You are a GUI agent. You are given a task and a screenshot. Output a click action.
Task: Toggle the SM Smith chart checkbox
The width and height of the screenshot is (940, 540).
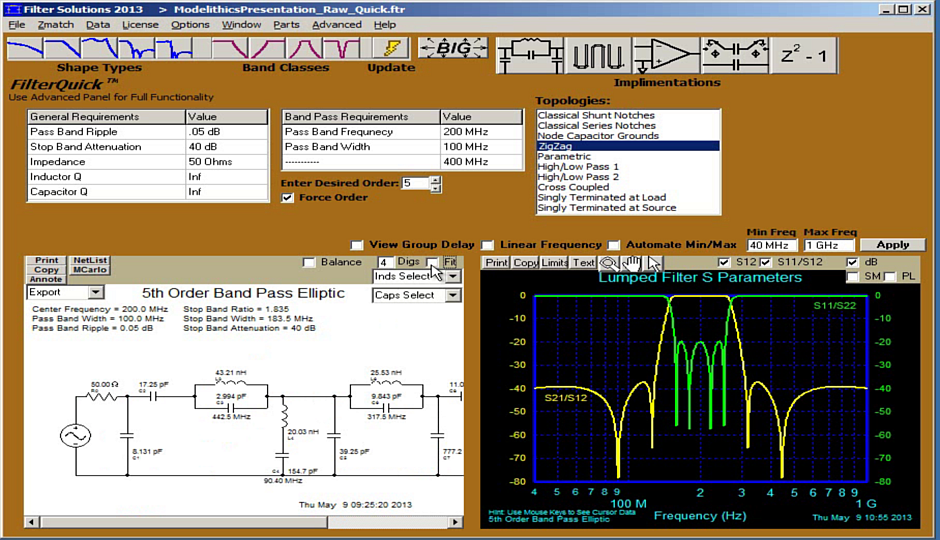[852, 276]
